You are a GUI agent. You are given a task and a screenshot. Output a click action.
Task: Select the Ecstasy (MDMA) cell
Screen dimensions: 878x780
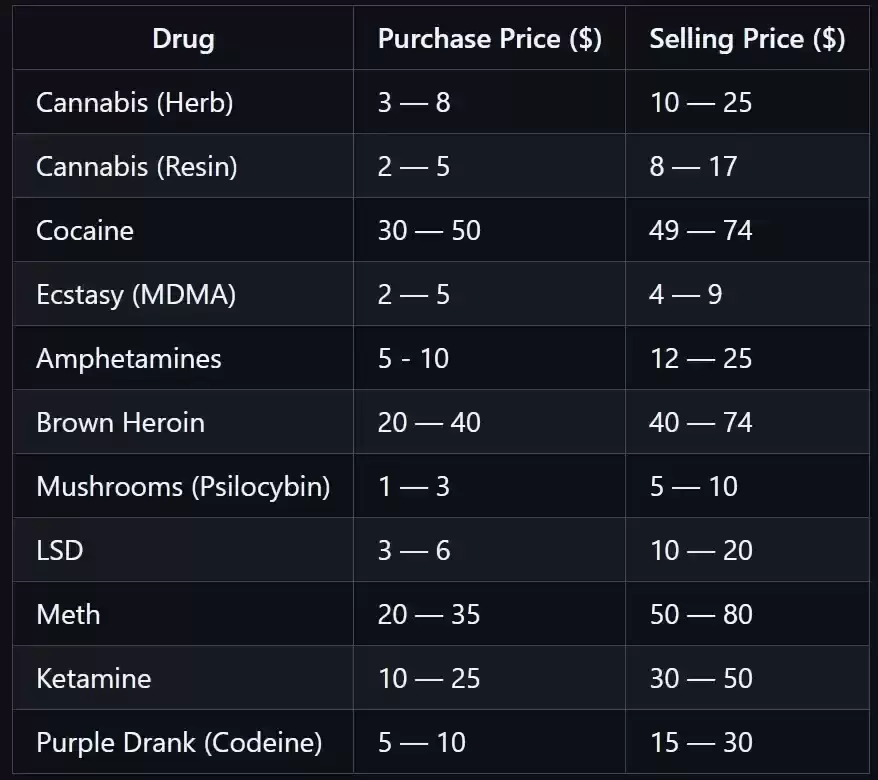136,294
